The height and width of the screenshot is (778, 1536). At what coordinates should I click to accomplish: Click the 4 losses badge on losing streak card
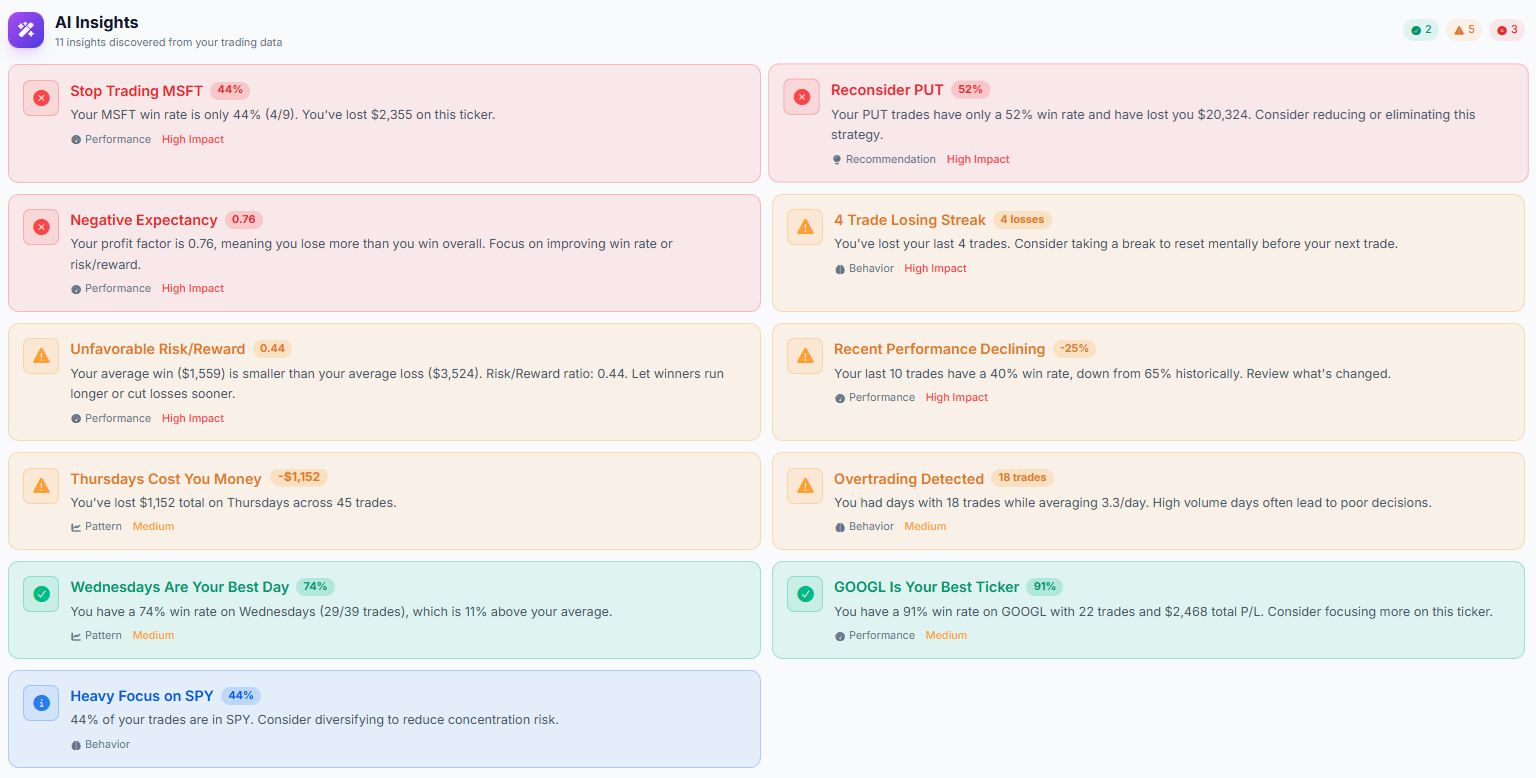(1024, 219)
